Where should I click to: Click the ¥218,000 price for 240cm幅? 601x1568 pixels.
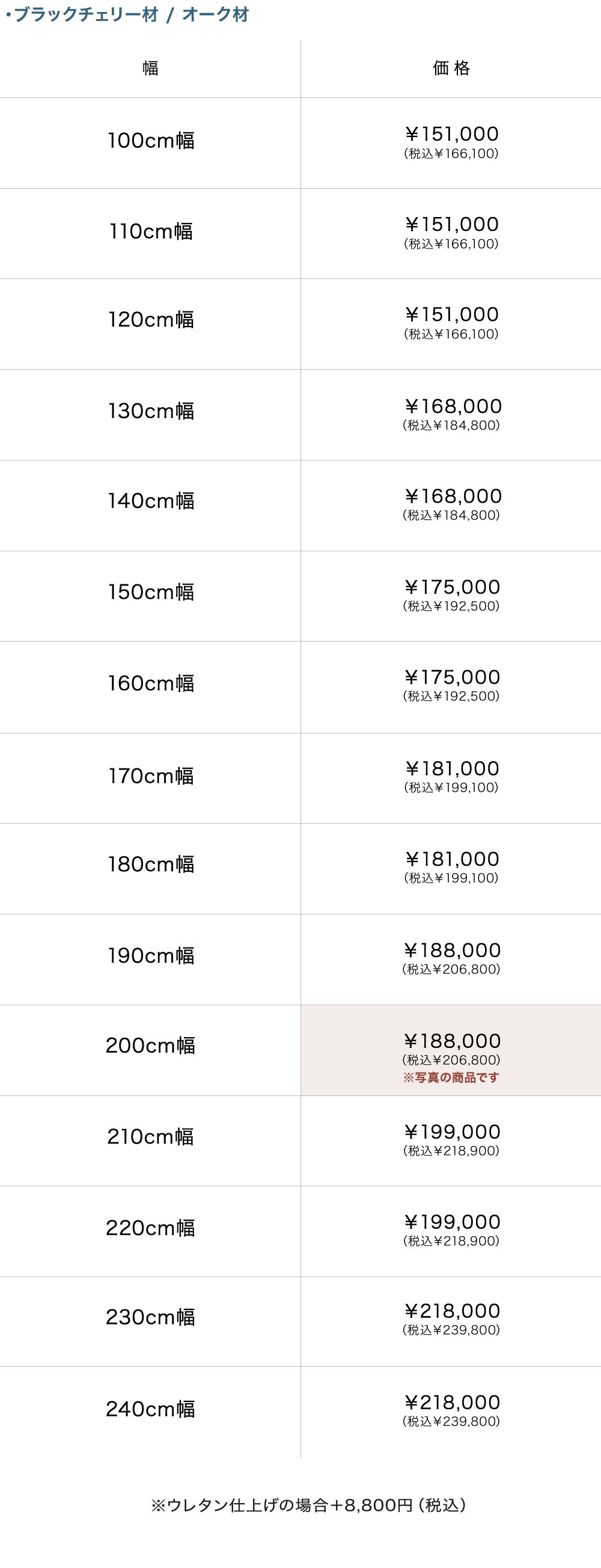(452, 1403)
